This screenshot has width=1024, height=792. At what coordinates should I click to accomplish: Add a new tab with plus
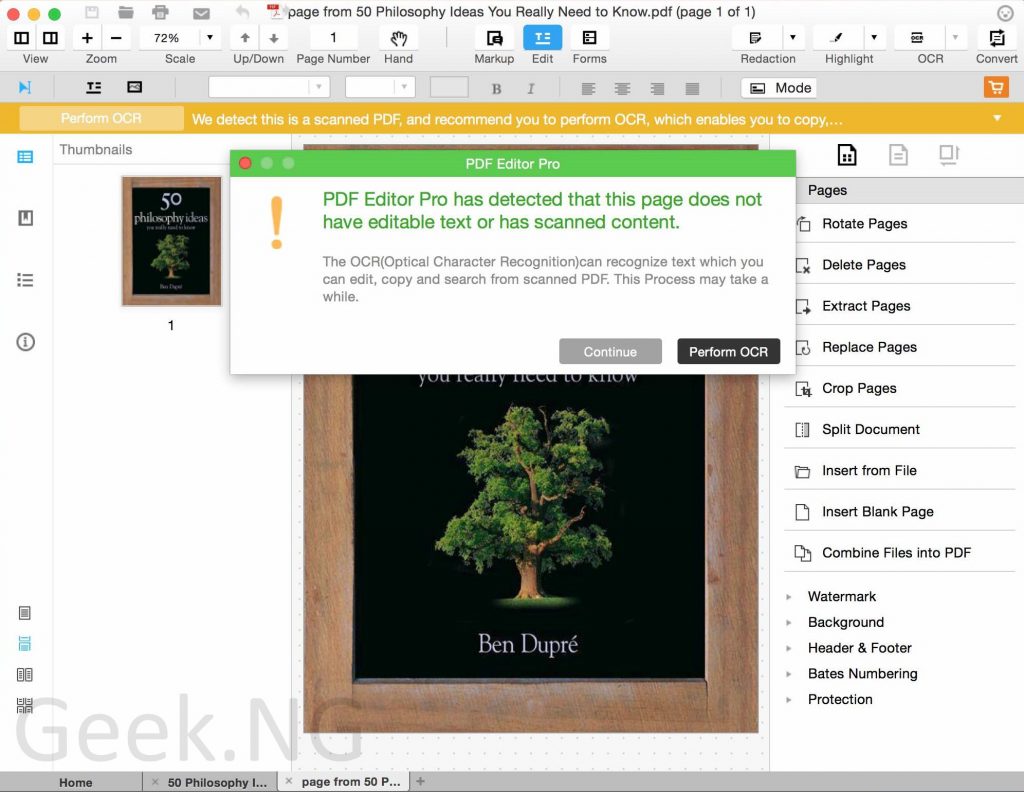tap(421, 782)
